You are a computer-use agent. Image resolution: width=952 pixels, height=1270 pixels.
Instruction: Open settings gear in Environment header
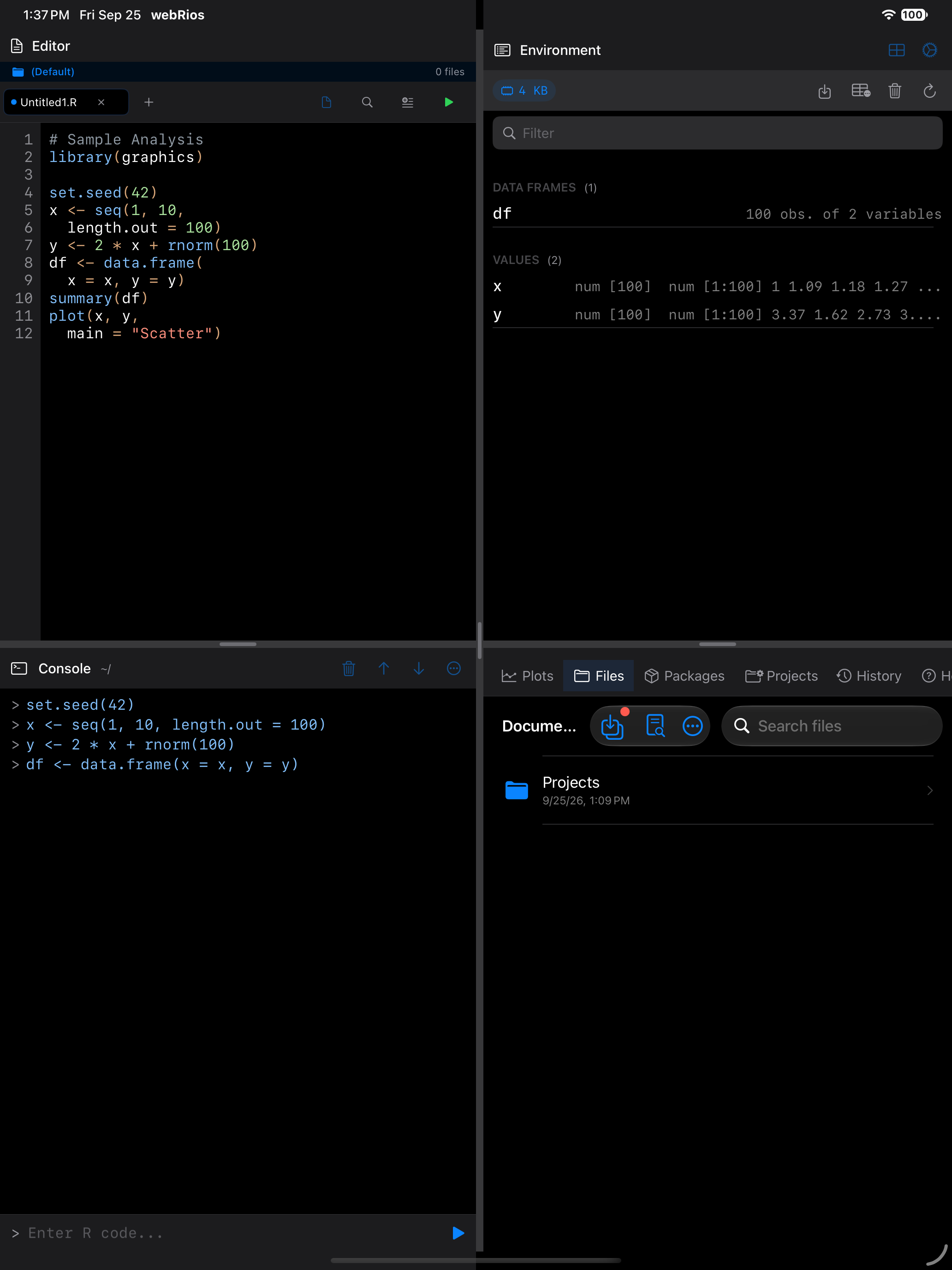click(x=929, y=50)
